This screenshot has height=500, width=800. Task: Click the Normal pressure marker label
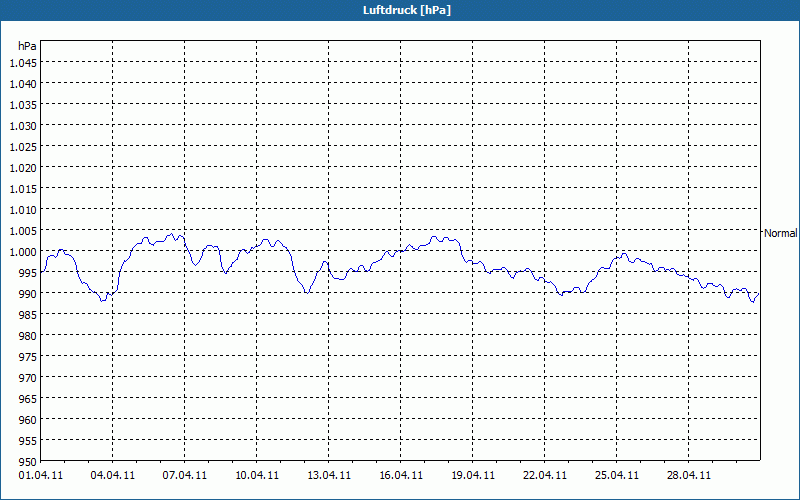coord(781,233)
